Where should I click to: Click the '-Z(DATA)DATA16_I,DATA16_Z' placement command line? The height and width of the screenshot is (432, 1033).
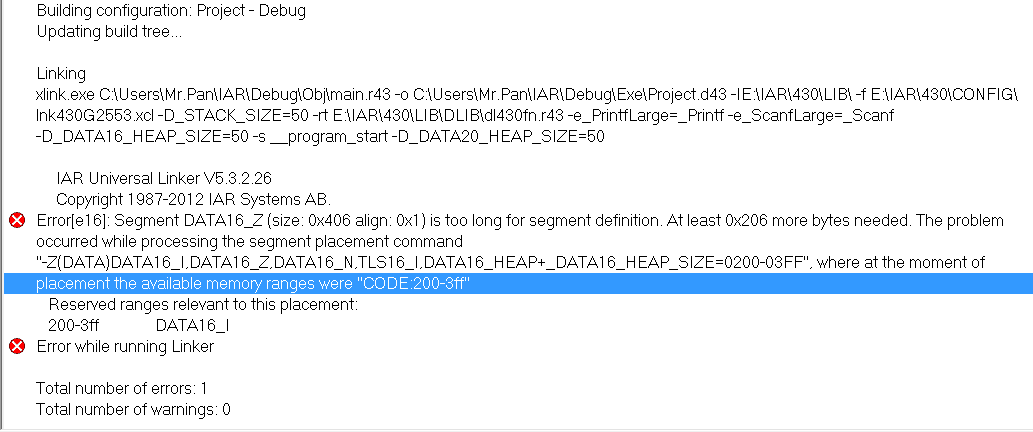pyautogui.click(x=510, y=262)
